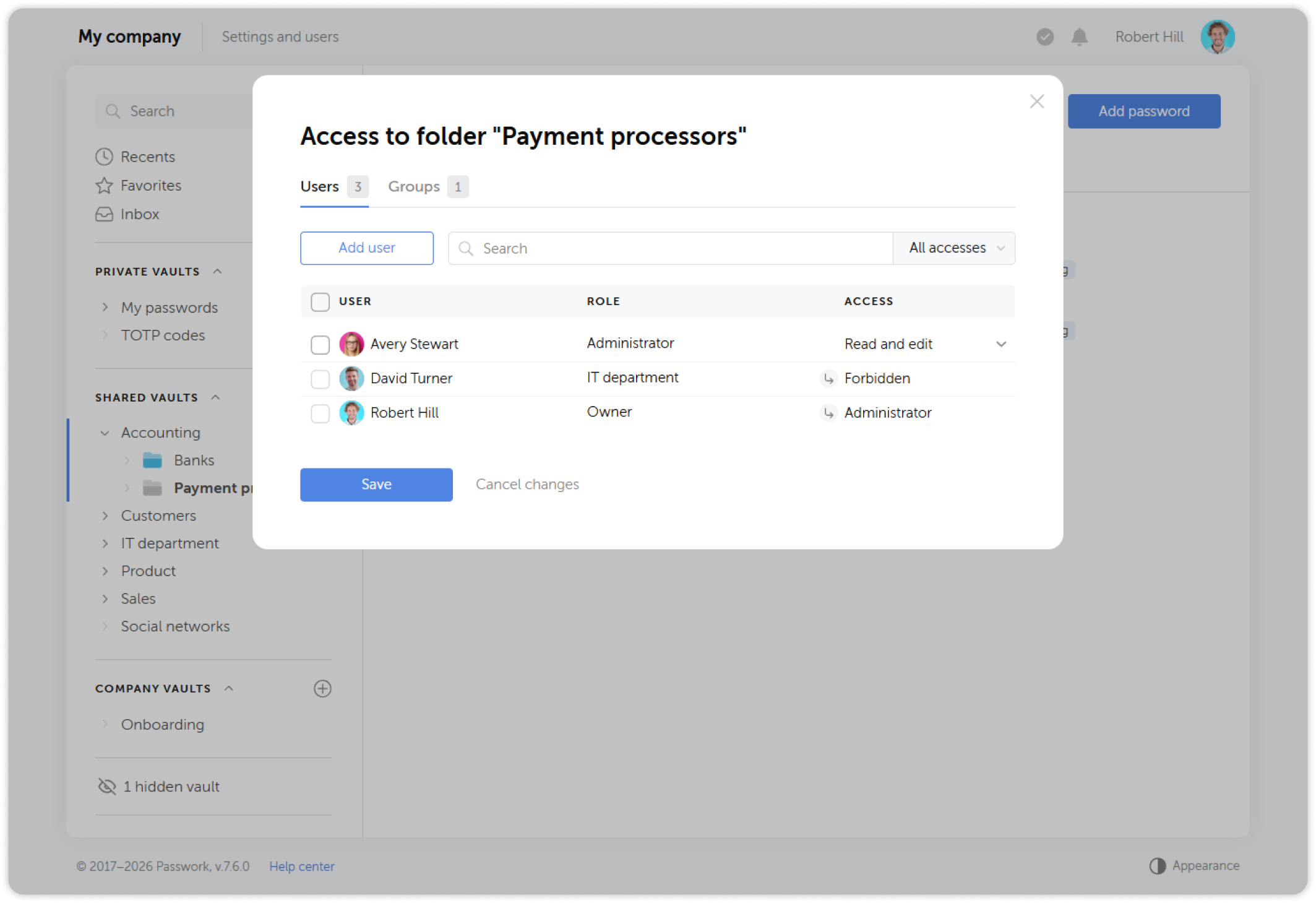
Task: Open Robert Hill's profile avatar
Action: coord(1217,37)
